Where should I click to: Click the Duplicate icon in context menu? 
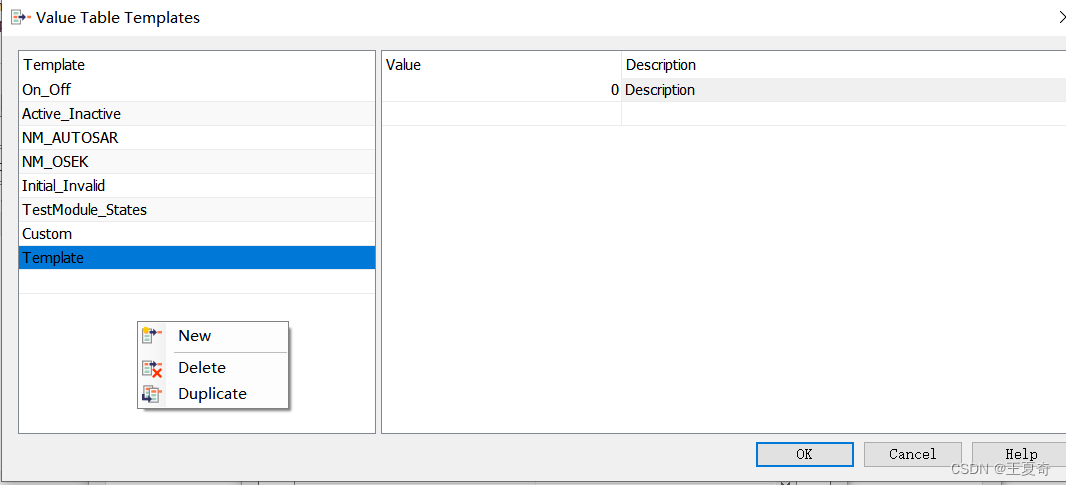152,394
